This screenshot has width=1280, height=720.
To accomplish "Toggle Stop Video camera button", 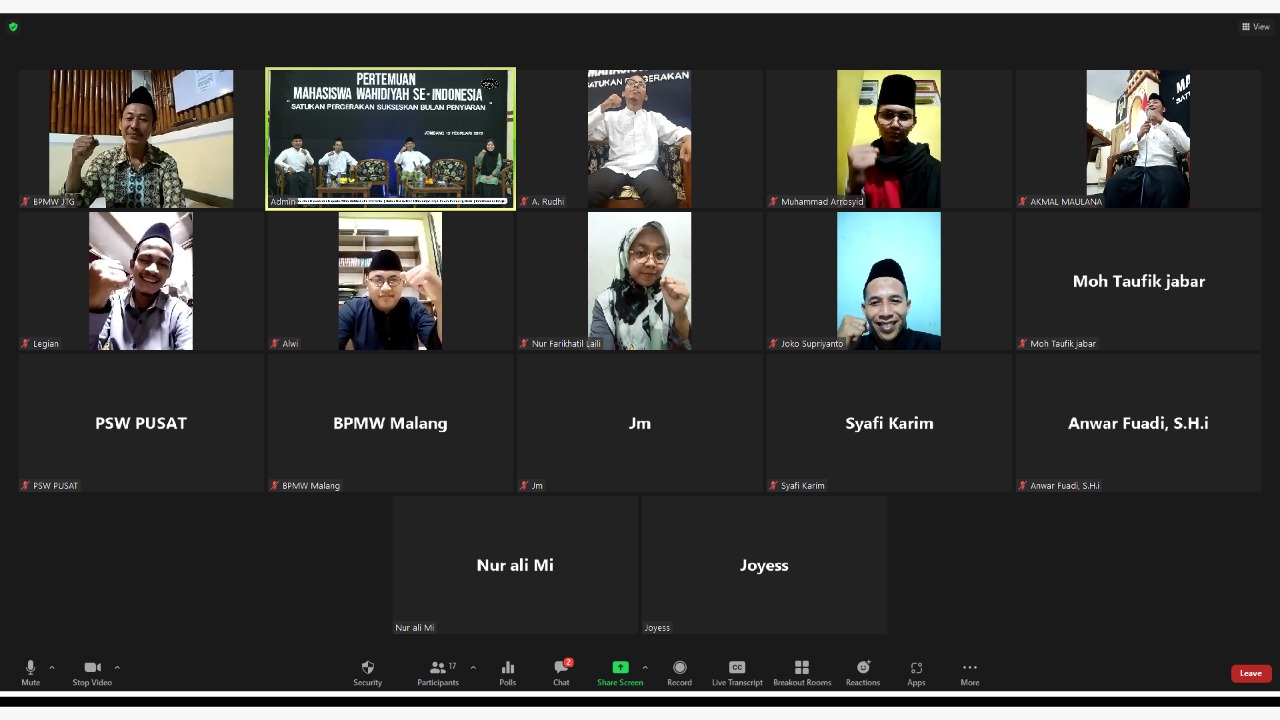I will [92, 672].
